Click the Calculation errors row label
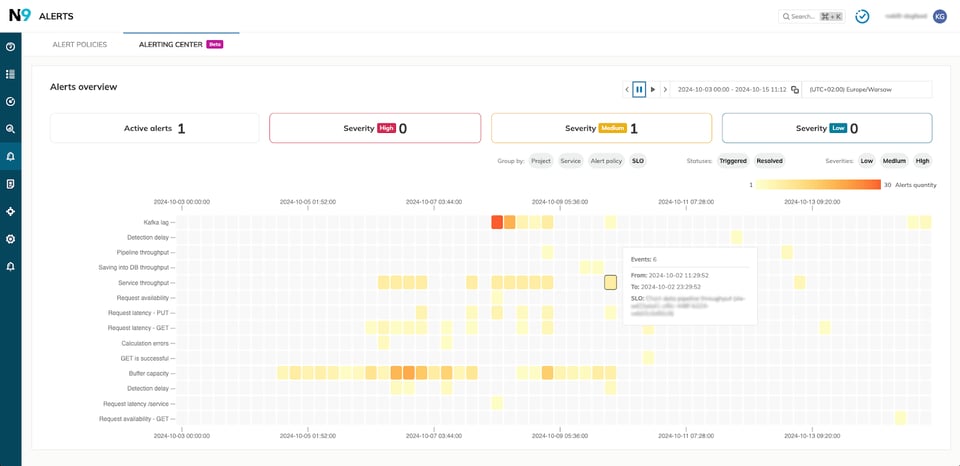This screenshot has width=960, height=466. pos(145,343)
